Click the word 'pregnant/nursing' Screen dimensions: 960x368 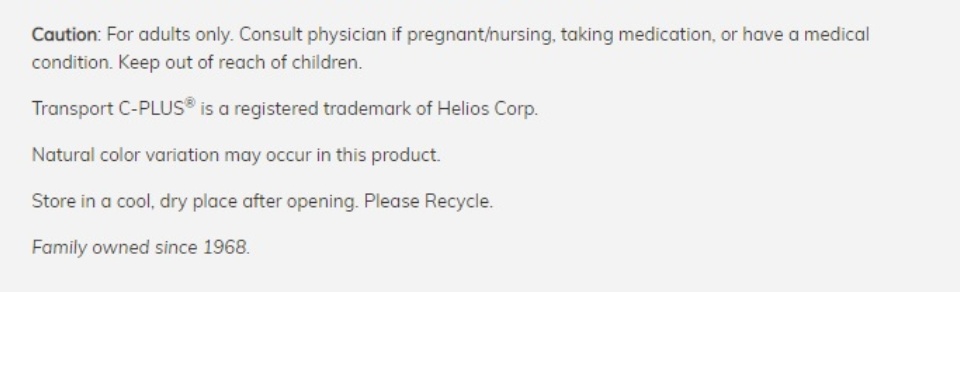click(480, 35)
